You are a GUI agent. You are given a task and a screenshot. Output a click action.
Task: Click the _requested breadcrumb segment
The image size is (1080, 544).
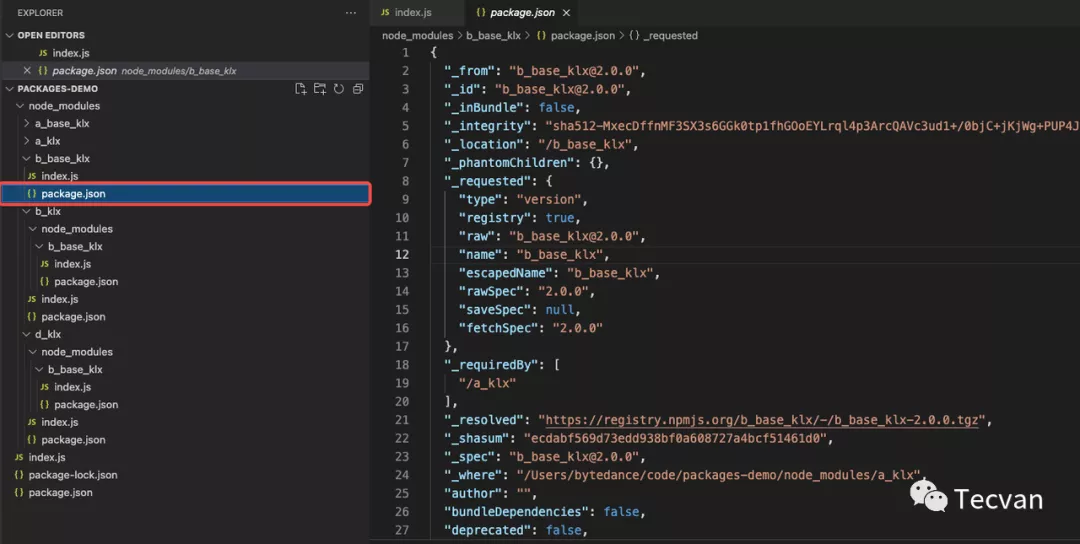(669, 35)
